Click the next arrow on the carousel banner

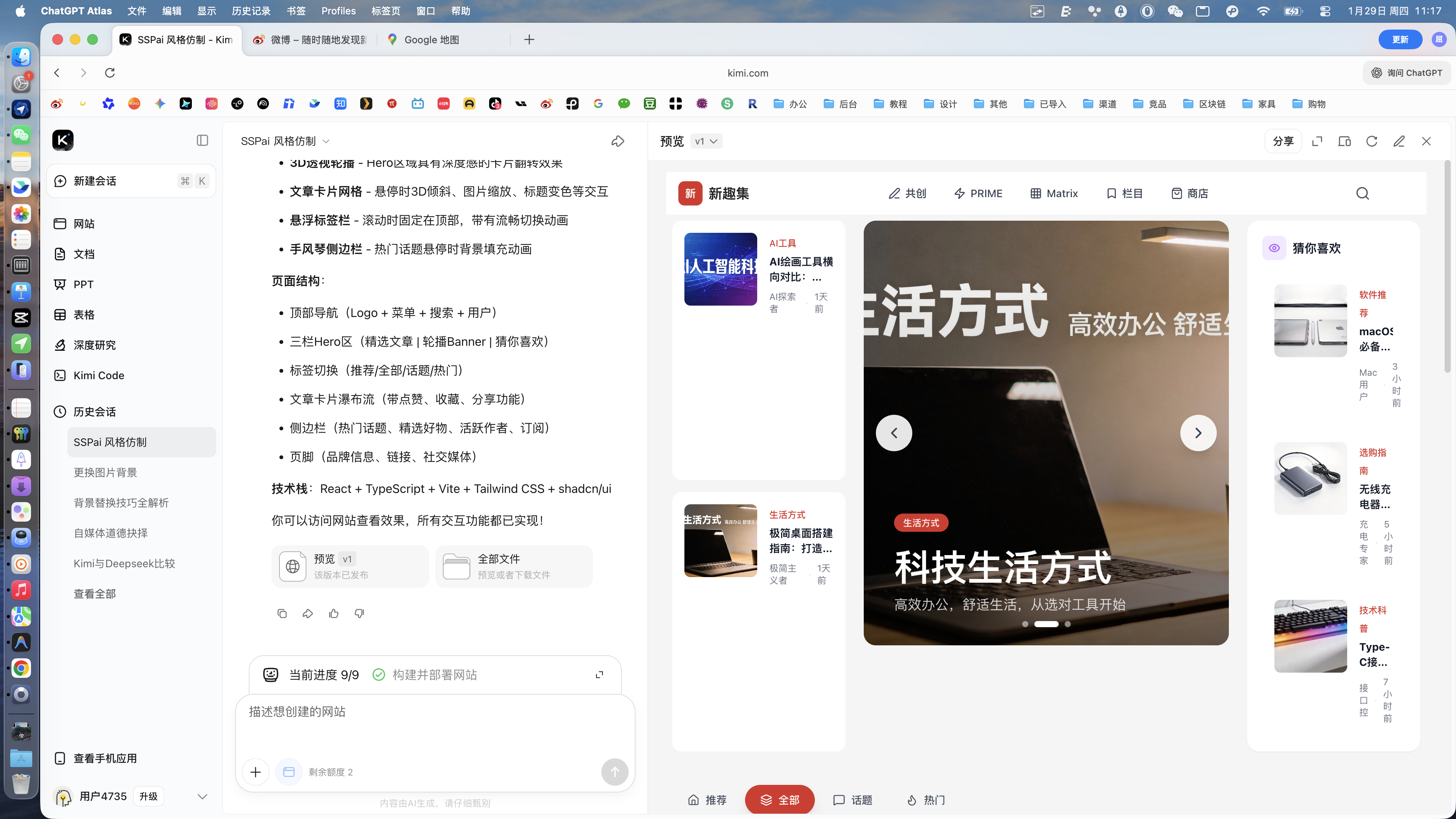click(1198, 433)
